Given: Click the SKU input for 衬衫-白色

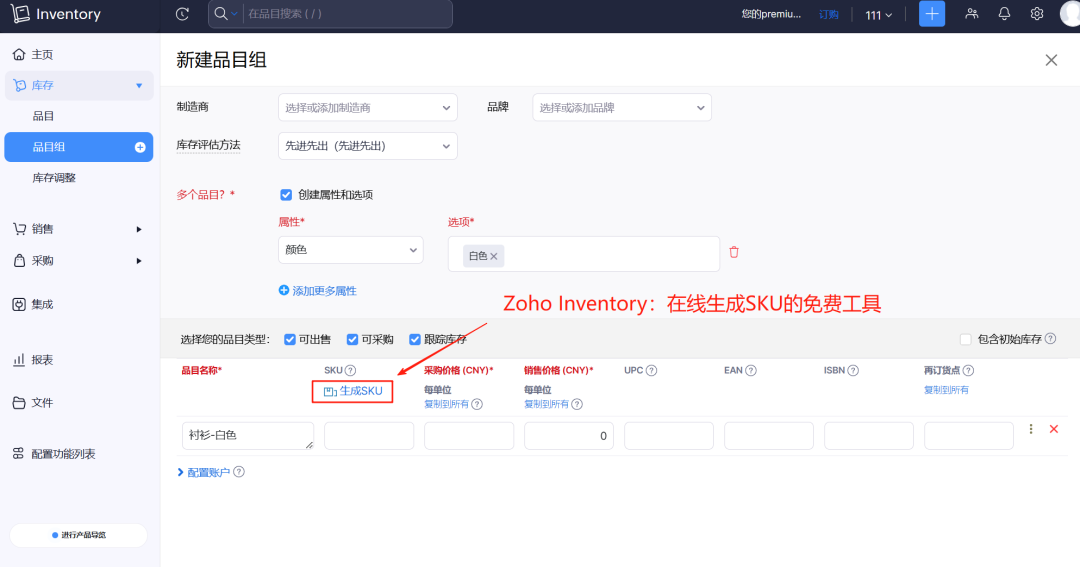Looking at the screenshot, I should coord(368,435).
